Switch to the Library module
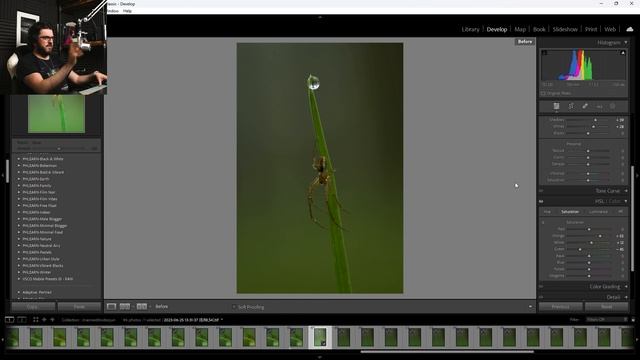Image resolution: width=640 pixels, height=360 pixels. pyautogui.click(x=470, y=29)
